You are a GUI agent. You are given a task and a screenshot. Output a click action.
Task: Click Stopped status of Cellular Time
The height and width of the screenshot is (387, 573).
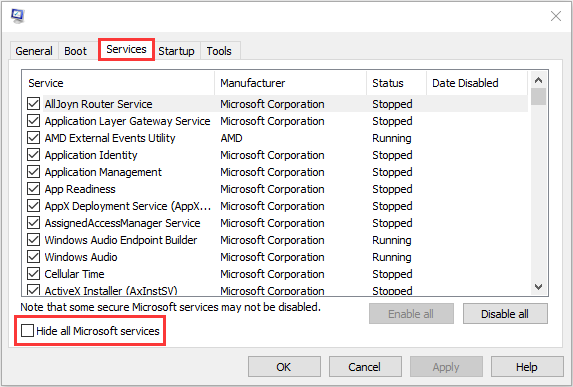(x=392, y=274)
